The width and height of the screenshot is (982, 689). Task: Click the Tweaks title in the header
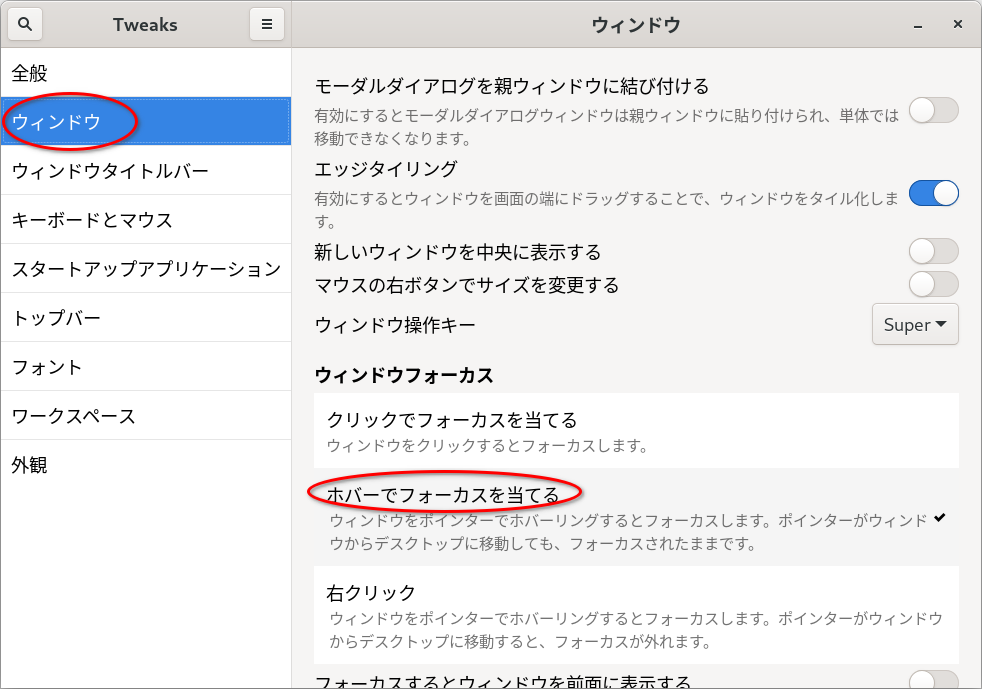pyautogui.click(x=145, y=25)
